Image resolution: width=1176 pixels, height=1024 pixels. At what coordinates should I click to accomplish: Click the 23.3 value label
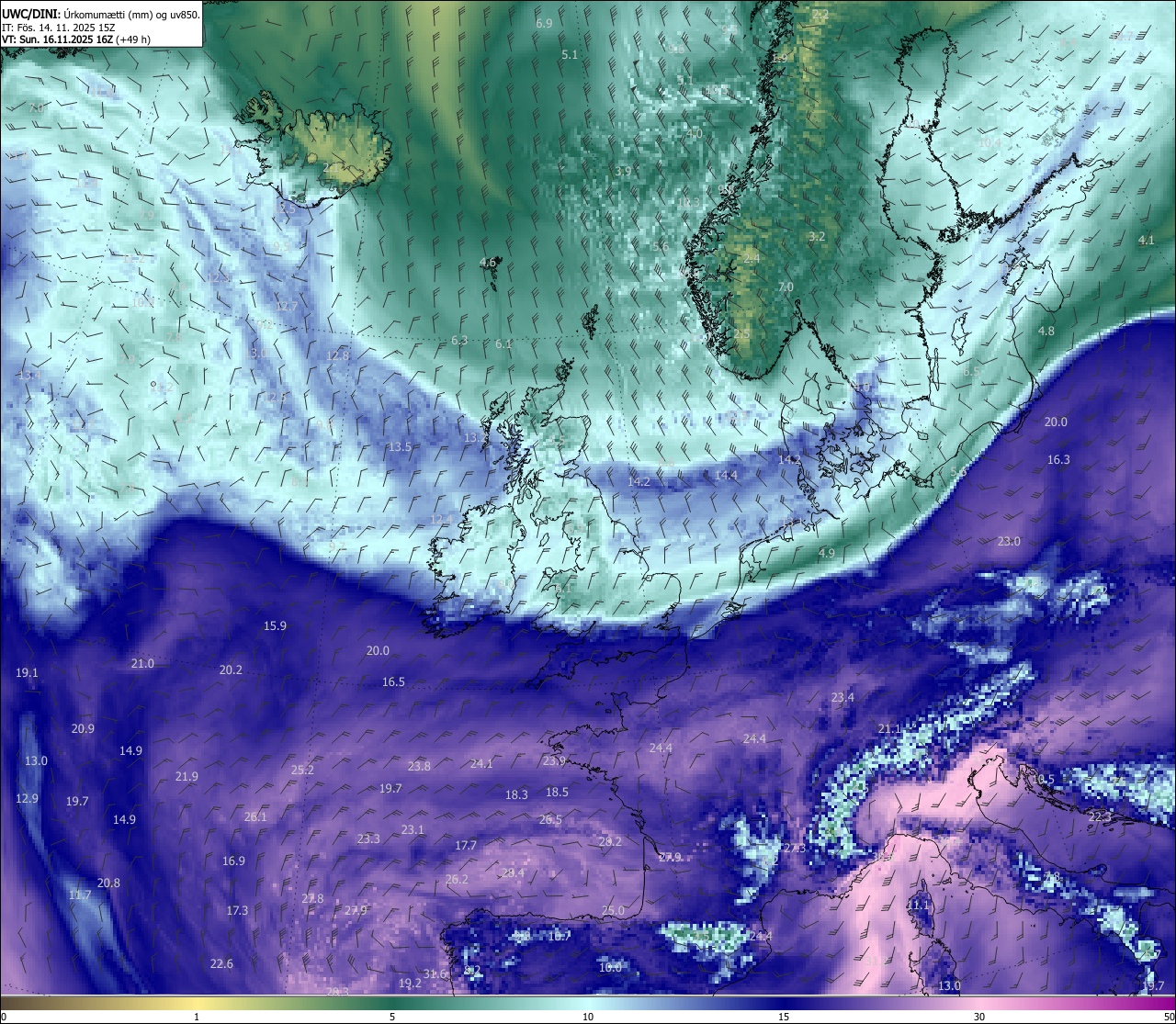(x=368, y=838)
